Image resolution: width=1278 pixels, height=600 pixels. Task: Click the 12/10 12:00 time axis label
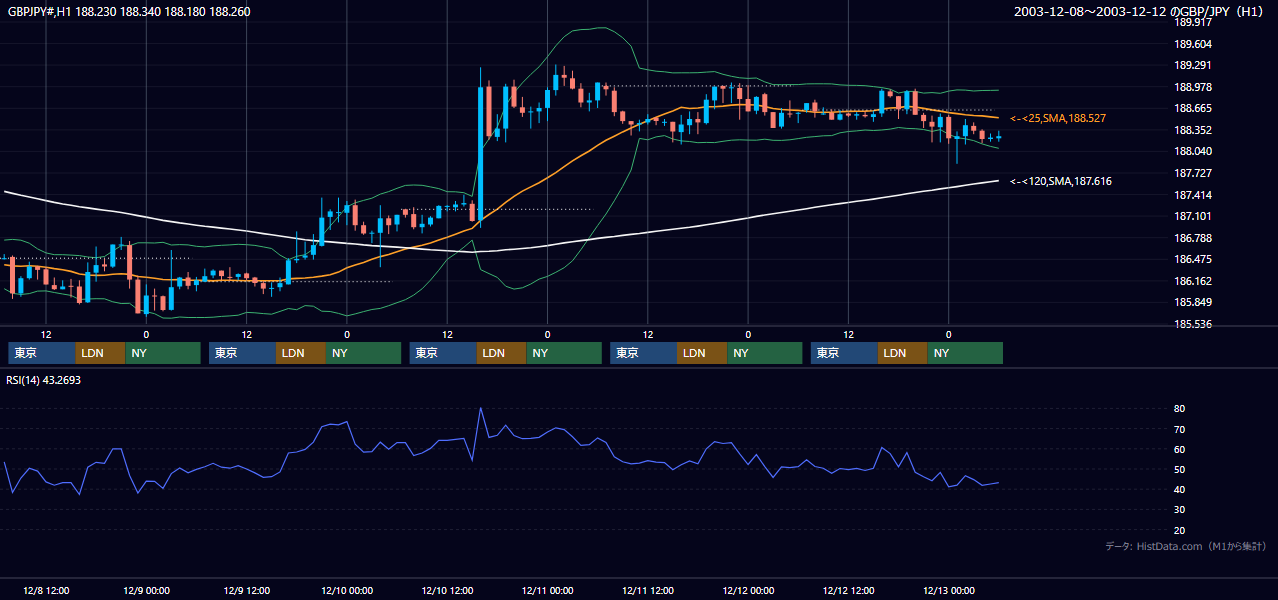447,590
